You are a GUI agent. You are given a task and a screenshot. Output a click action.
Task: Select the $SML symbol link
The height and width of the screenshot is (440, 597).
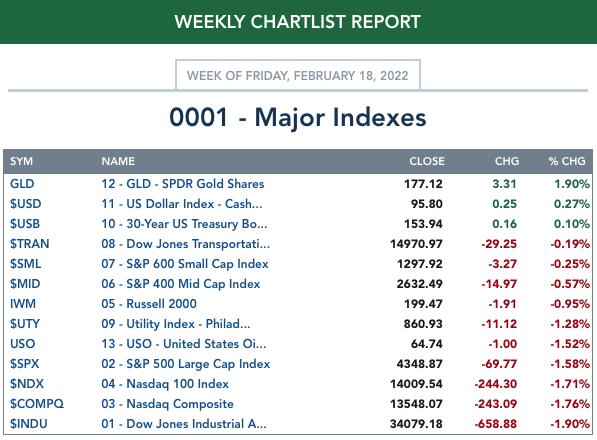coord(26,264)
